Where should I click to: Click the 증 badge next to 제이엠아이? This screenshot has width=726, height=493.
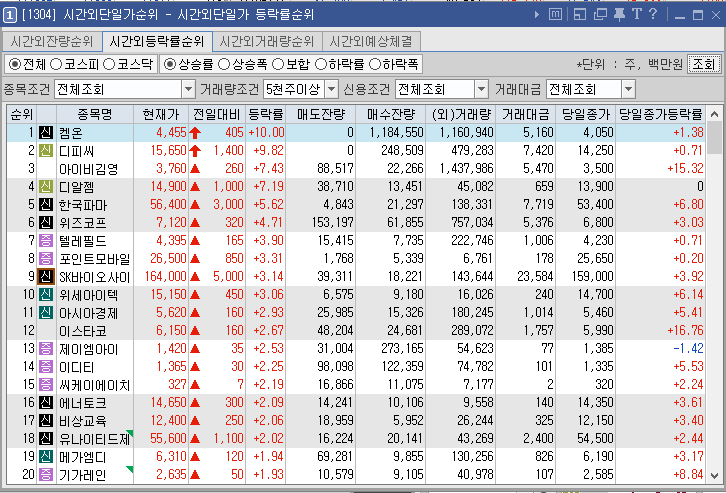click(x=46, y=349)
